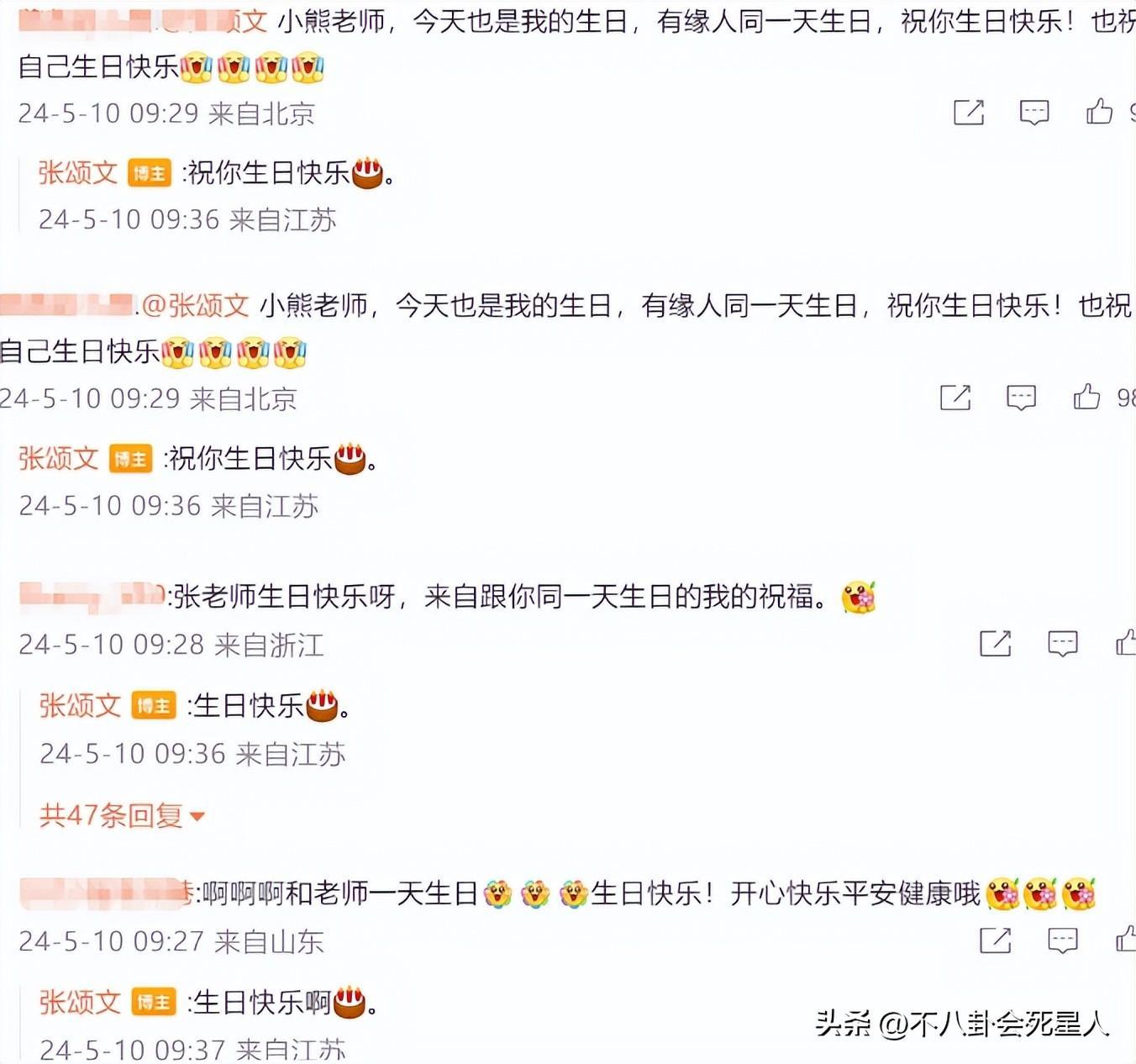The height and width of the screenshot is (1064, 1136).
Task: Like the 09:28 Zhejiang comment
Action: (1126, 643)
